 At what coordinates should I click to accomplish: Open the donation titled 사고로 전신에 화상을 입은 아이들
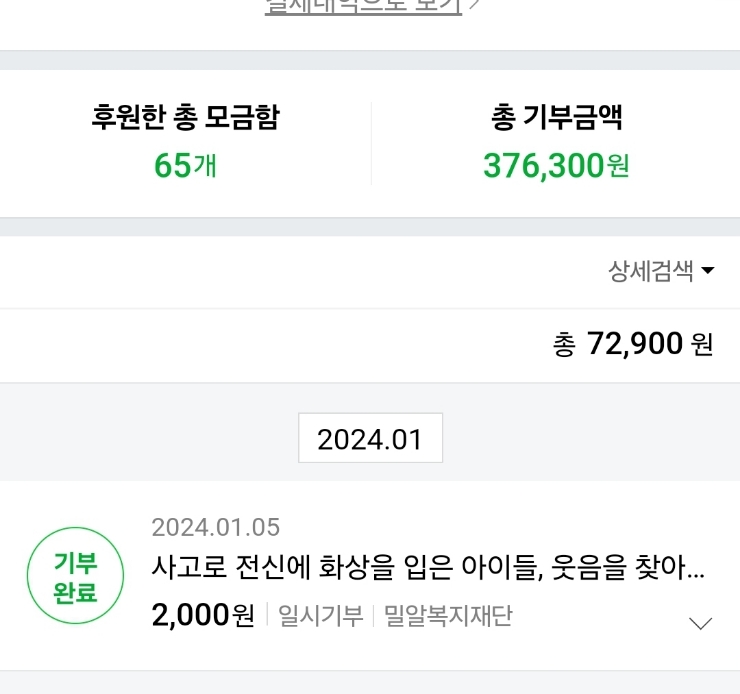(x=428, y=567)
